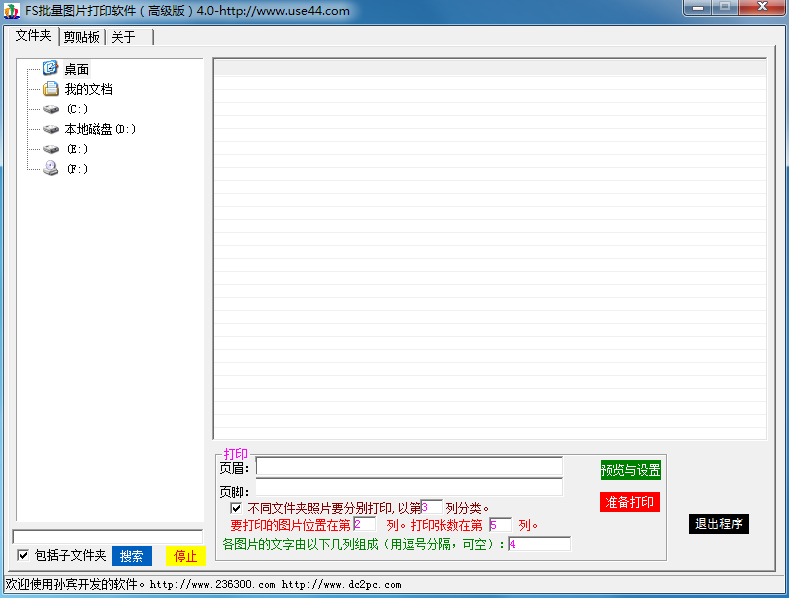This screenshot has height=598, width=789.
Task: Switch to the 剪贴板 tab
Action: click(82, 37)
